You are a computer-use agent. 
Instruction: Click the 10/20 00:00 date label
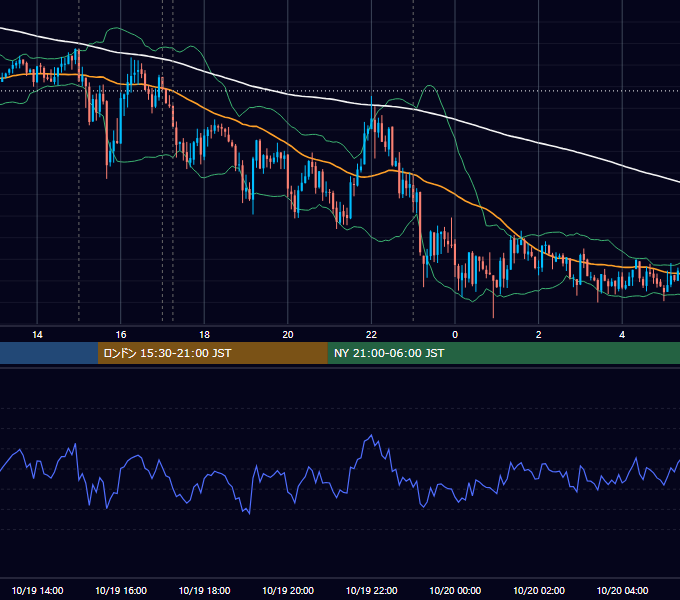click(455, 590)
